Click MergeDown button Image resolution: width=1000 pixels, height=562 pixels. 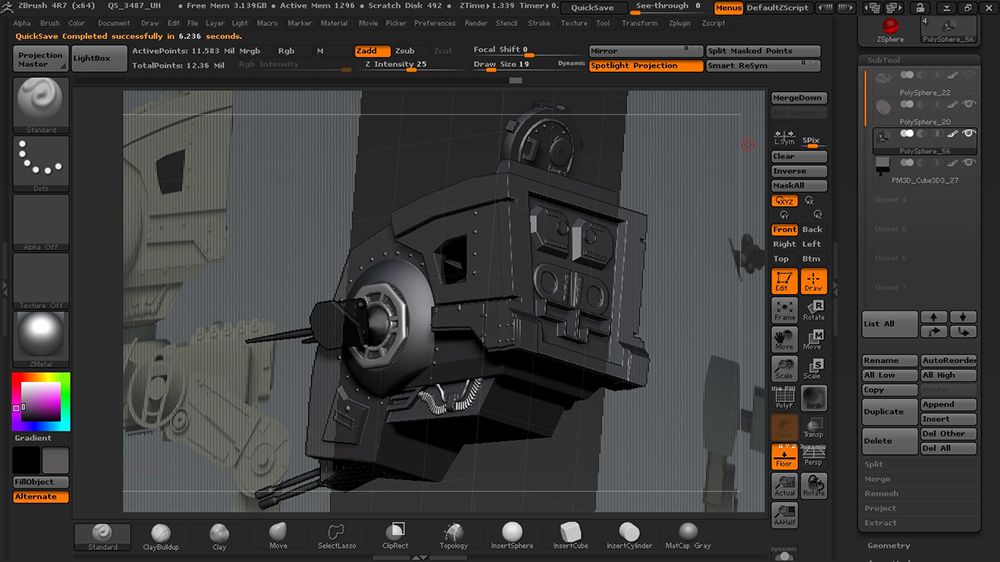click(x=798, y=98)
